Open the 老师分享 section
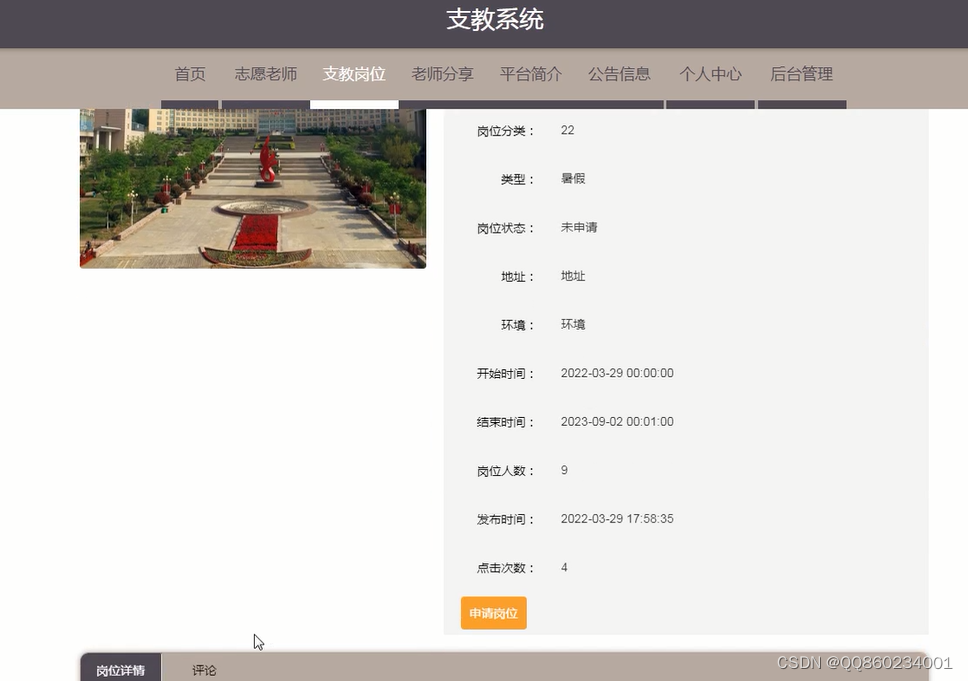This screenshot has width=968, height=681. click(x=443, y=74)
